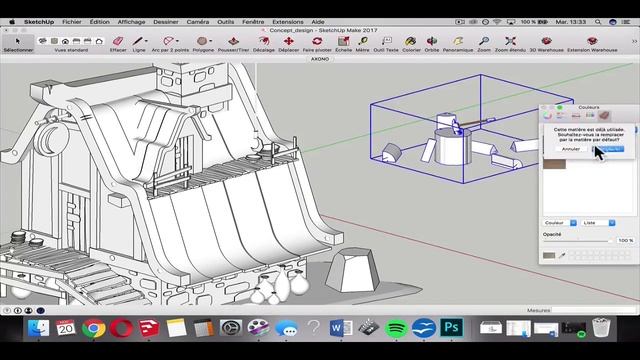Open Spotlight search in menu bar

(x=598, y=22)
